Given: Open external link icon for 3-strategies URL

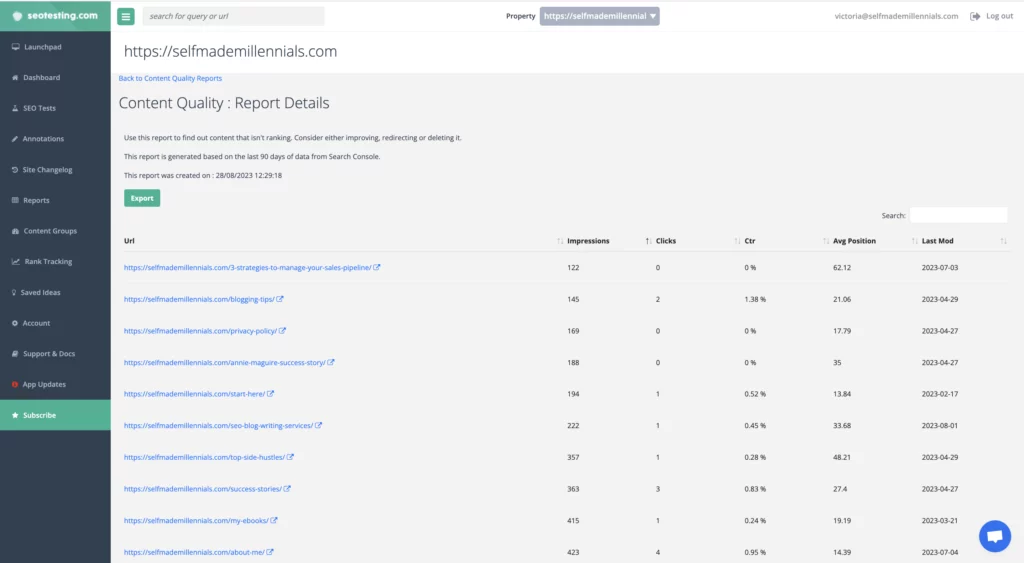Looking at the screenshot, I should click(377, 267).
